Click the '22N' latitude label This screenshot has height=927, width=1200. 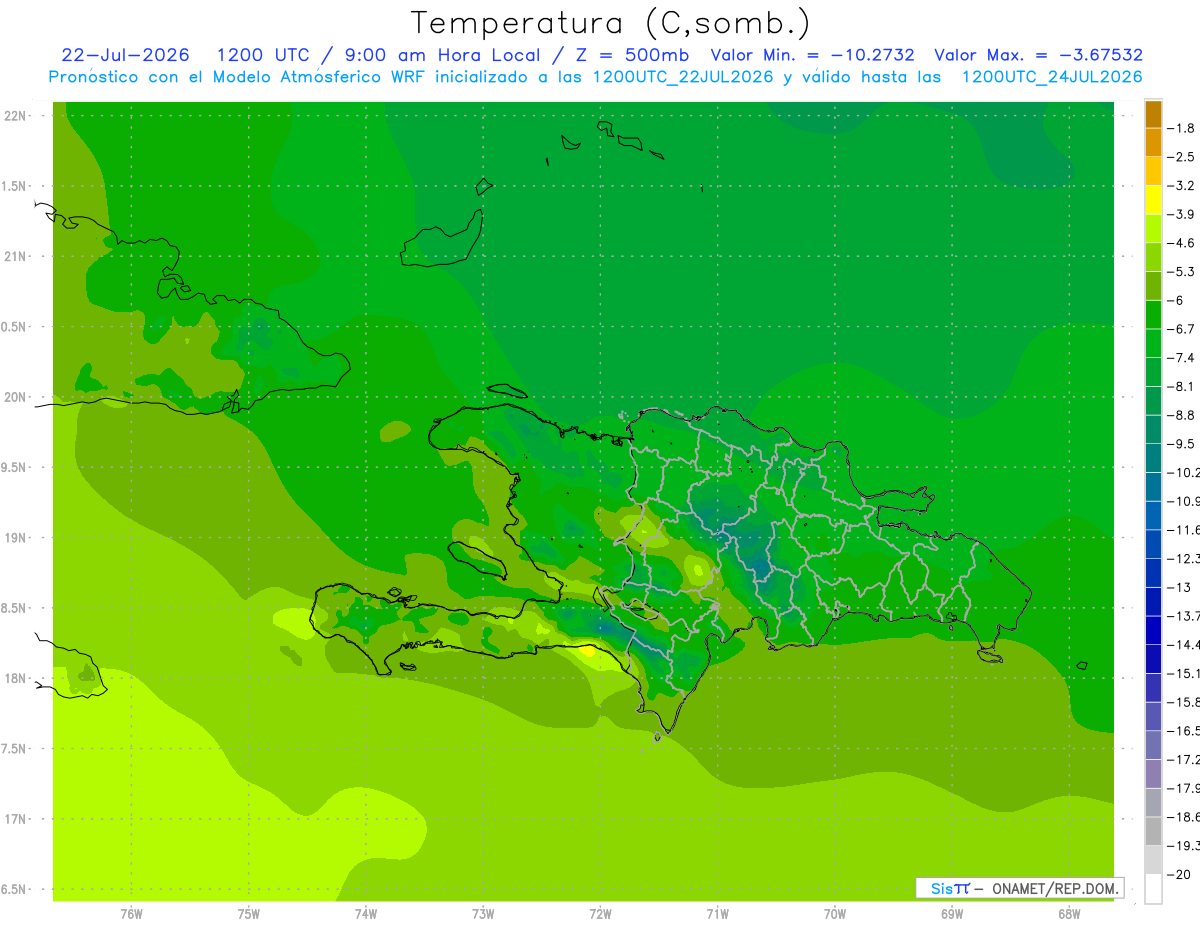click(x=15, y=116)
